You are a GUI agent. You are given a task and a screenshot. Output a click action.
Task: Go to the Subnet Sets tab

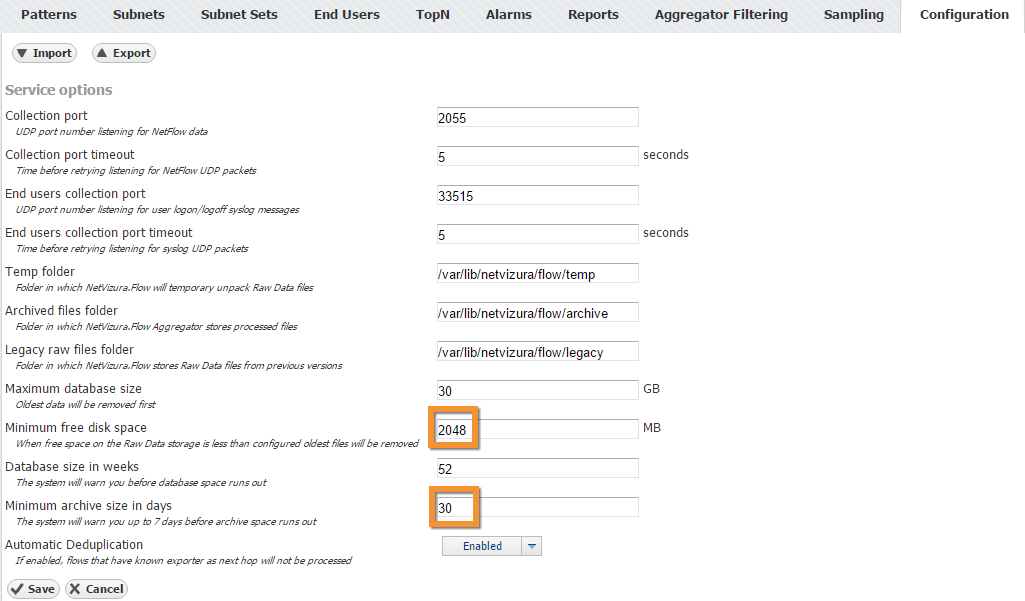click(239, 15)
